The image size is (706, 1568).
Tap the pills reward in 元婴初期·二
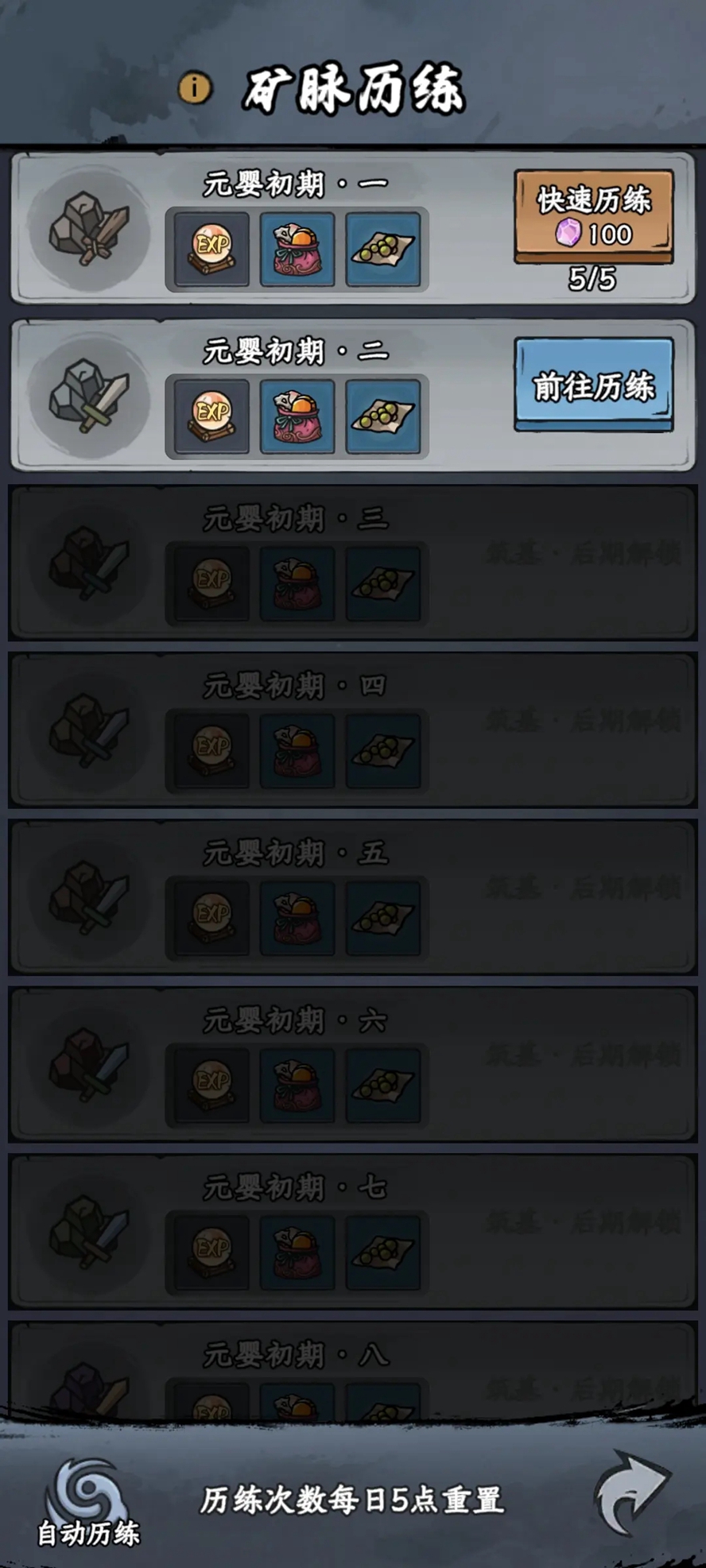[383, 416]
